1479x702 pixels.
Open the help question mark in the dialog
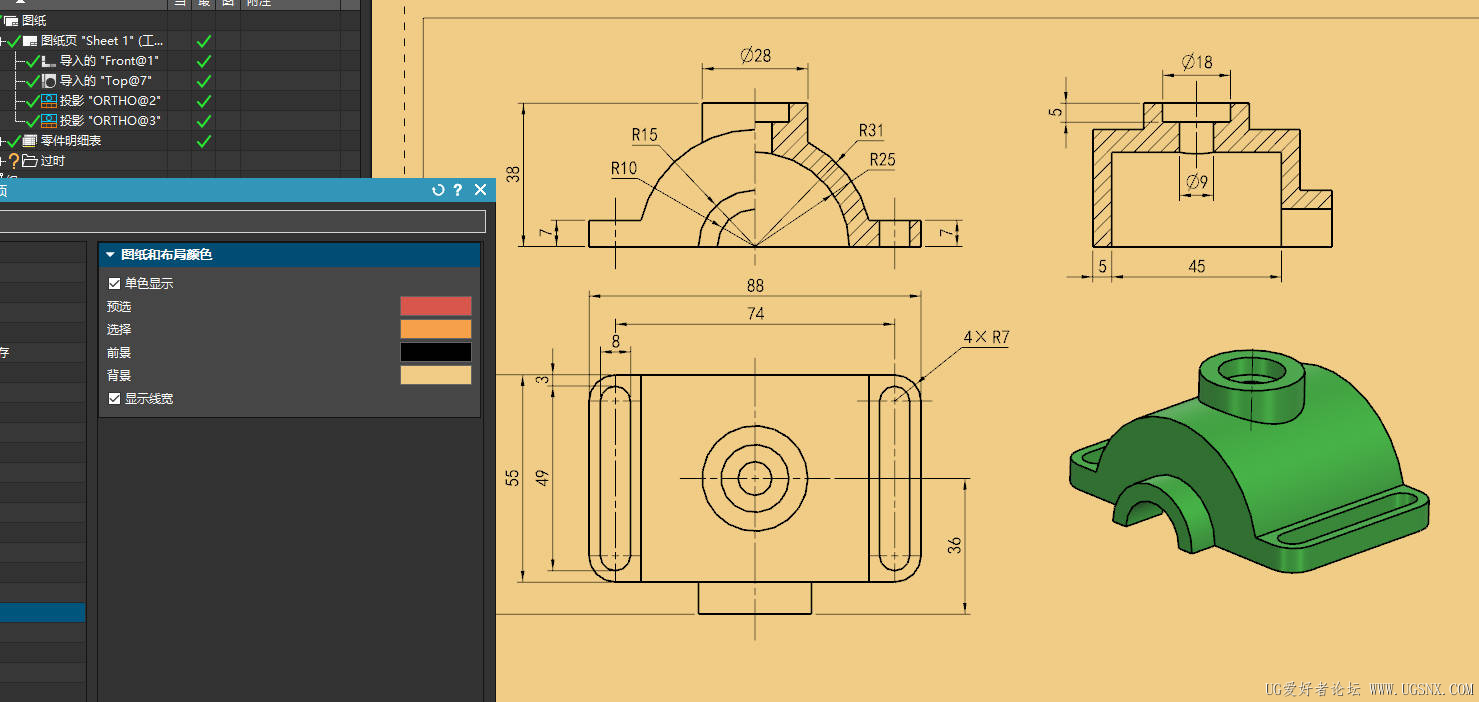pyautogui.click(x=458, y=190)
